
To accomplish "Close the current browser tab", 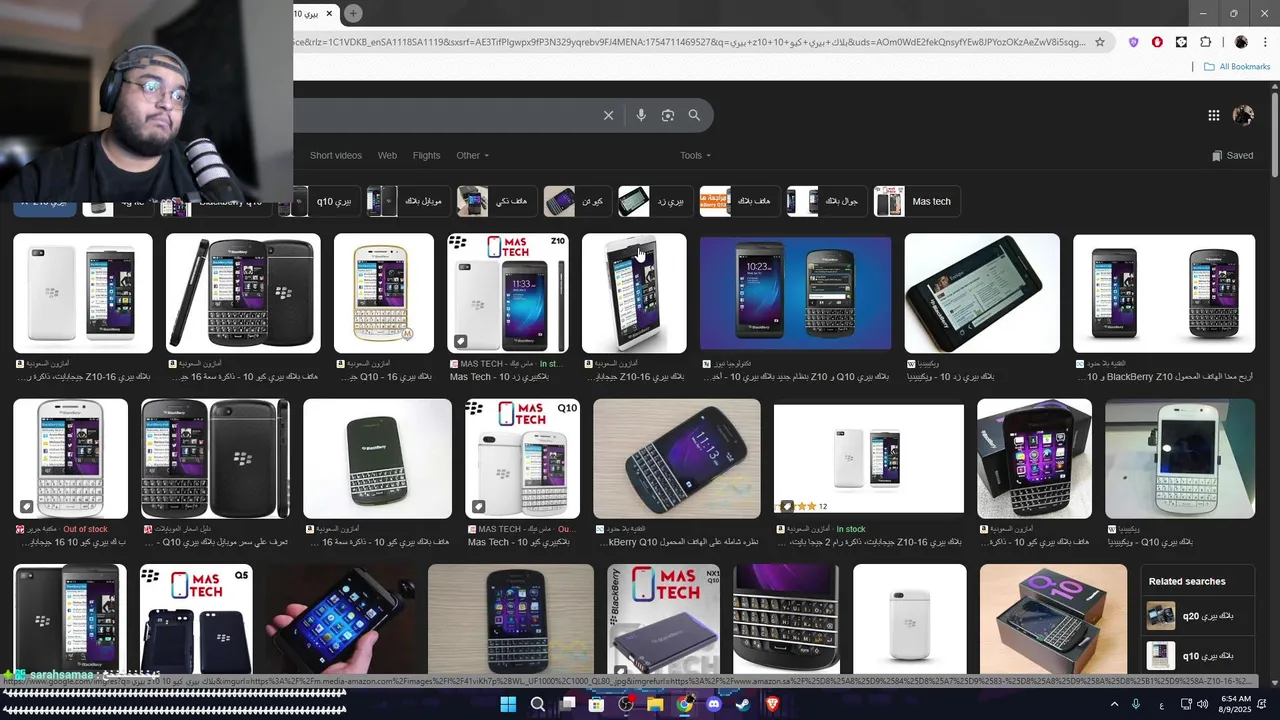I will (x=329, y=13).
